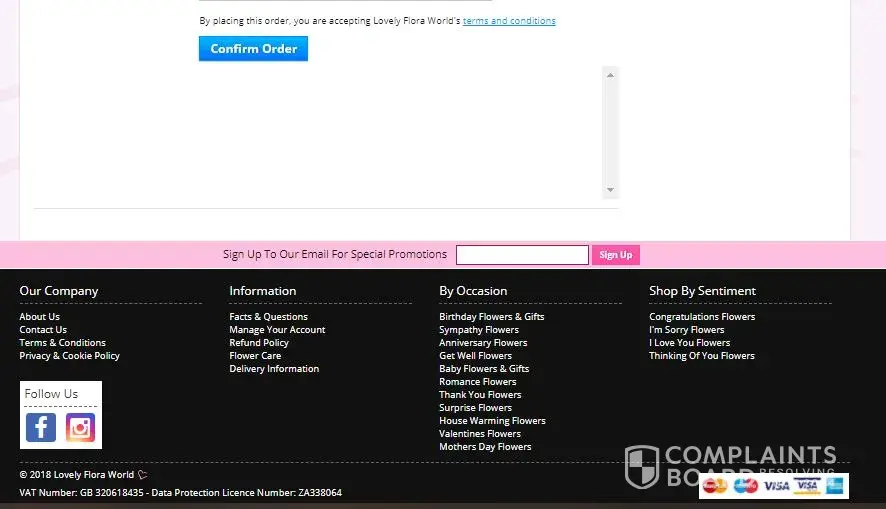Open the Instagram page icon
This screenshot has width=886, height=509.
coord(80,428)
